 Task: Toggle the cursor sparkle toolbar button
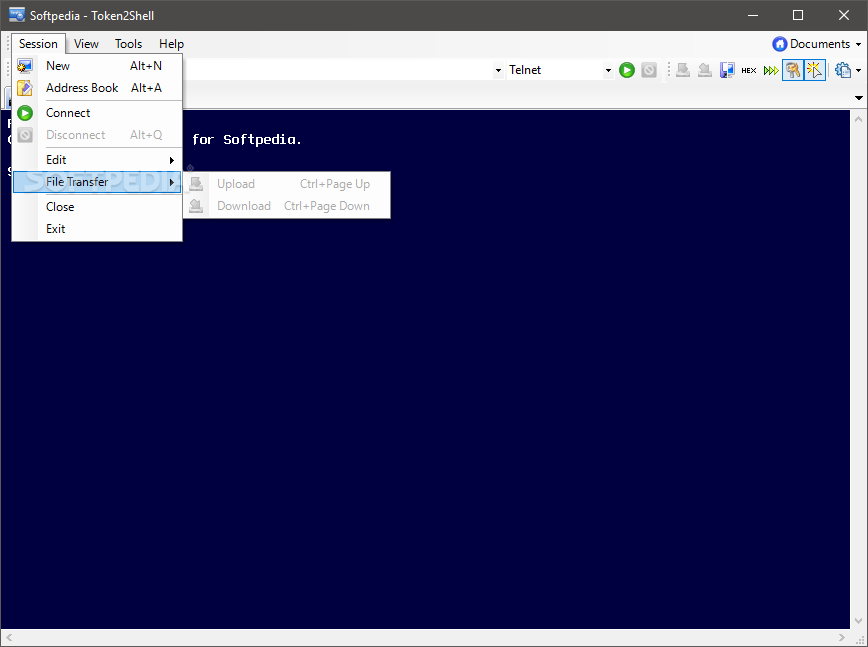(x=815, y=70)
